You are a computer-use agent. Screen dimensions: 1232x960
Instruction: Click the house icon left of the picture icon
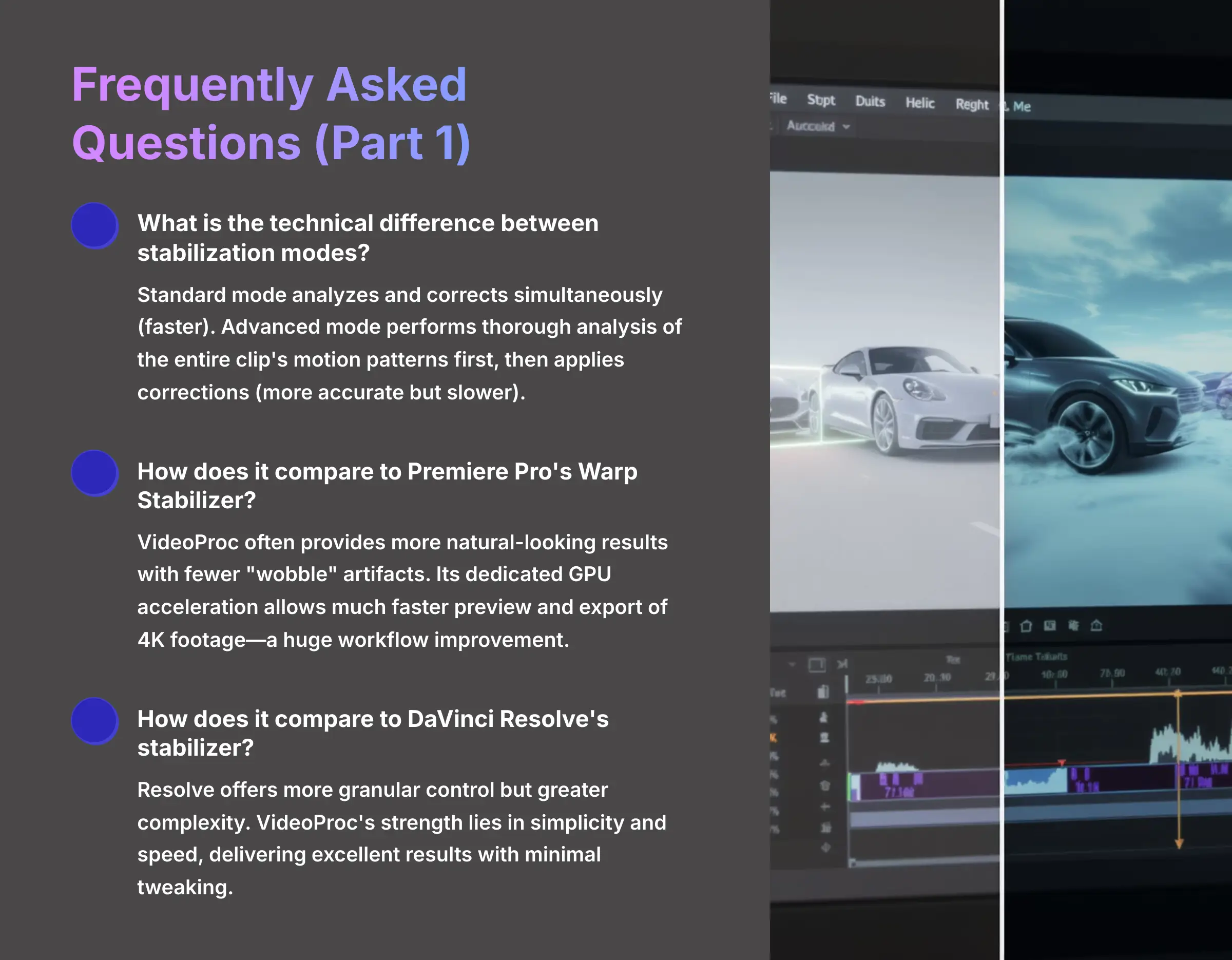click(x=1026, y=626)
